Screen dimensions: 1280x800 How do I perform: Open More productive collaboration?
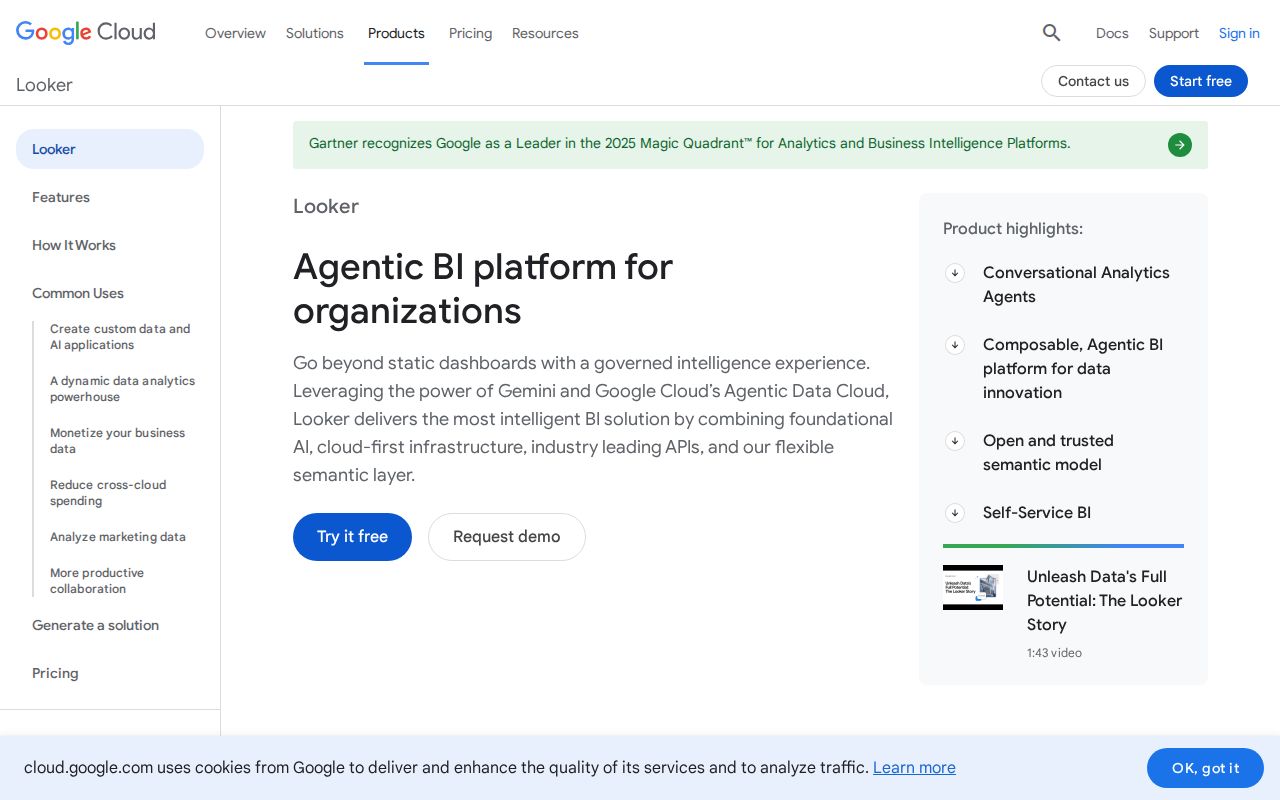pos(97,581)
